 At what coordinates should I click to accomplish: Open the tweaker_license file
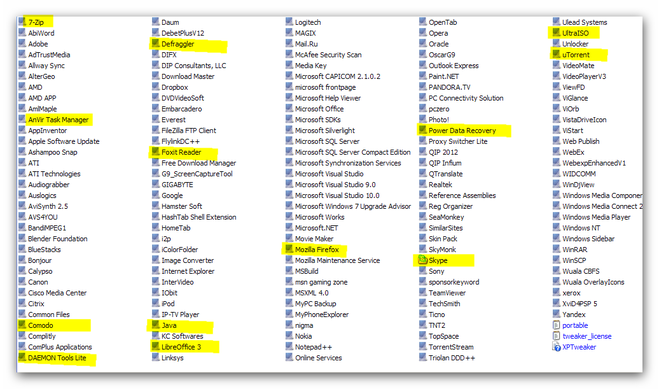[587, 336]
